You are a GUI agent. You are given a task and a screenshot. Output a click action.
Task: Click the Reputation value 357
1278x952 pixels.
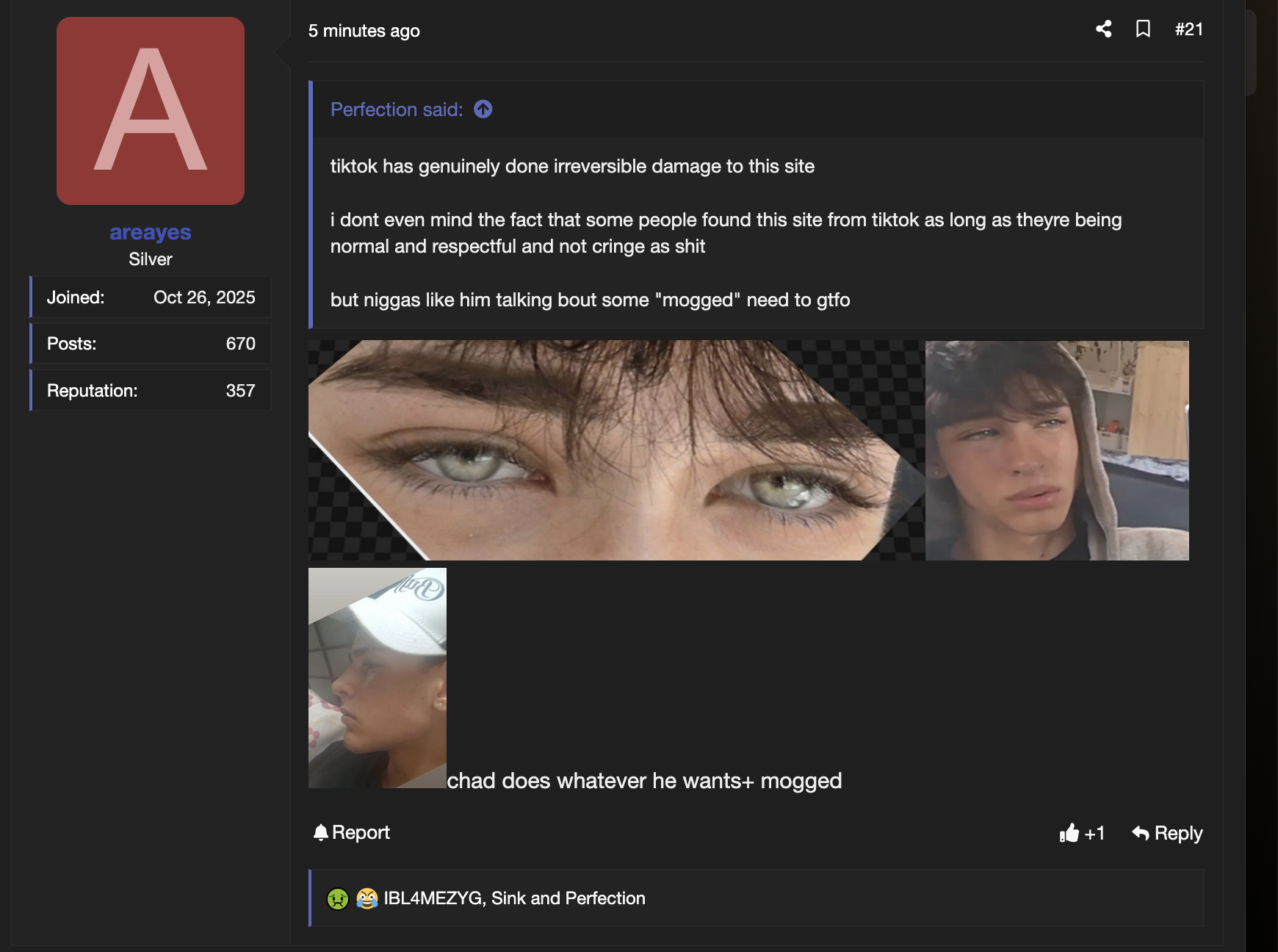click(240, 391)
